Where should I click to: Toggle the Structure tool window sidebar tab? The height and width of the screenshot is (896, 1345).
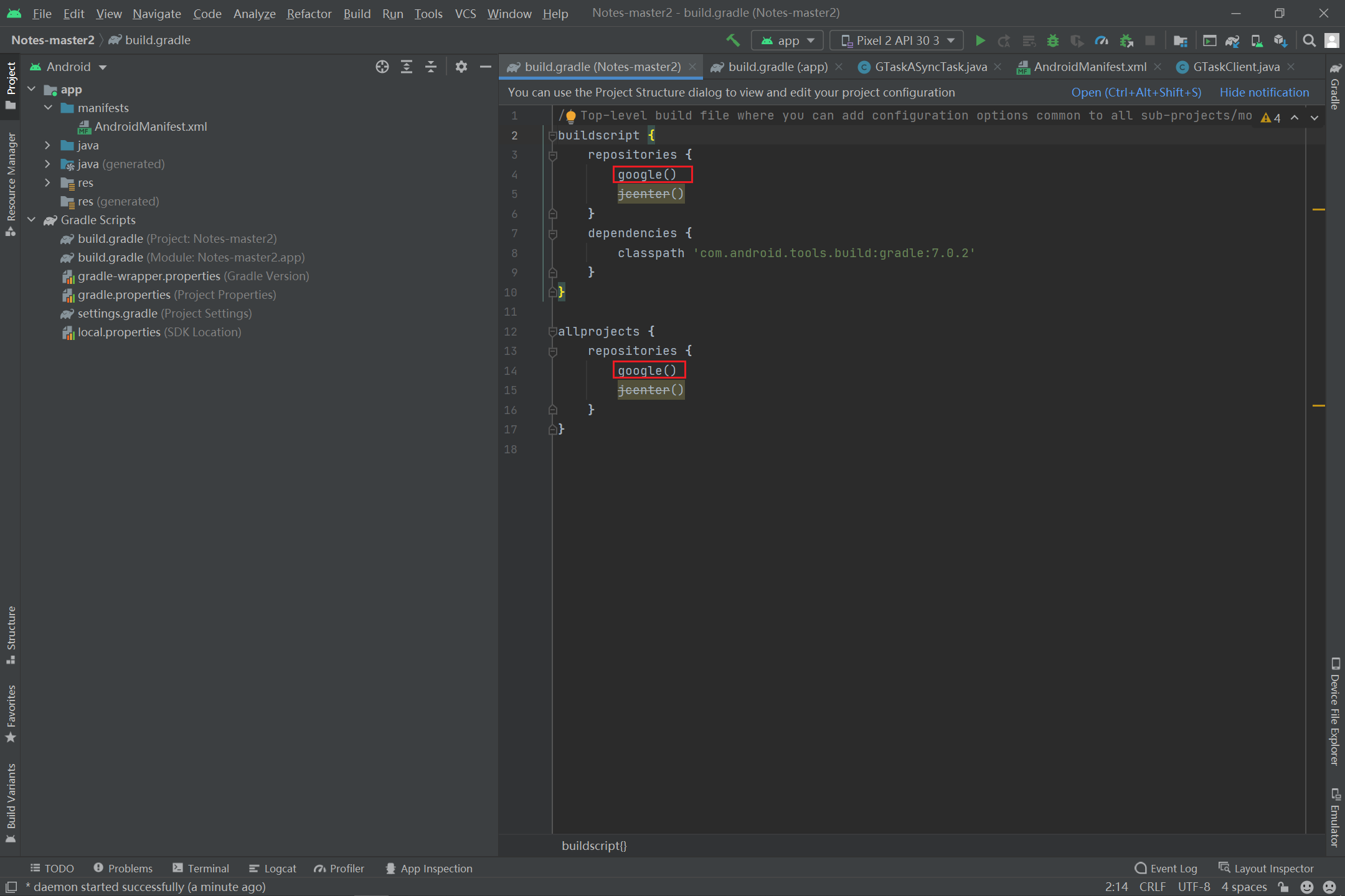tap(11, 635)
